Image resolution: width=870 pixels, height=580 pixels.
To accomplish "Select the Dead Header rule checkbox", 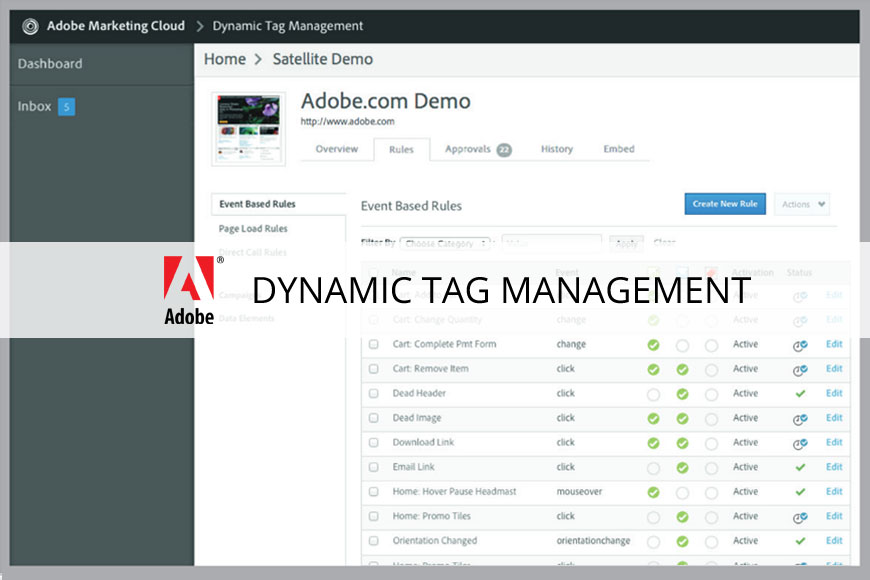I will tap(373, 393).
